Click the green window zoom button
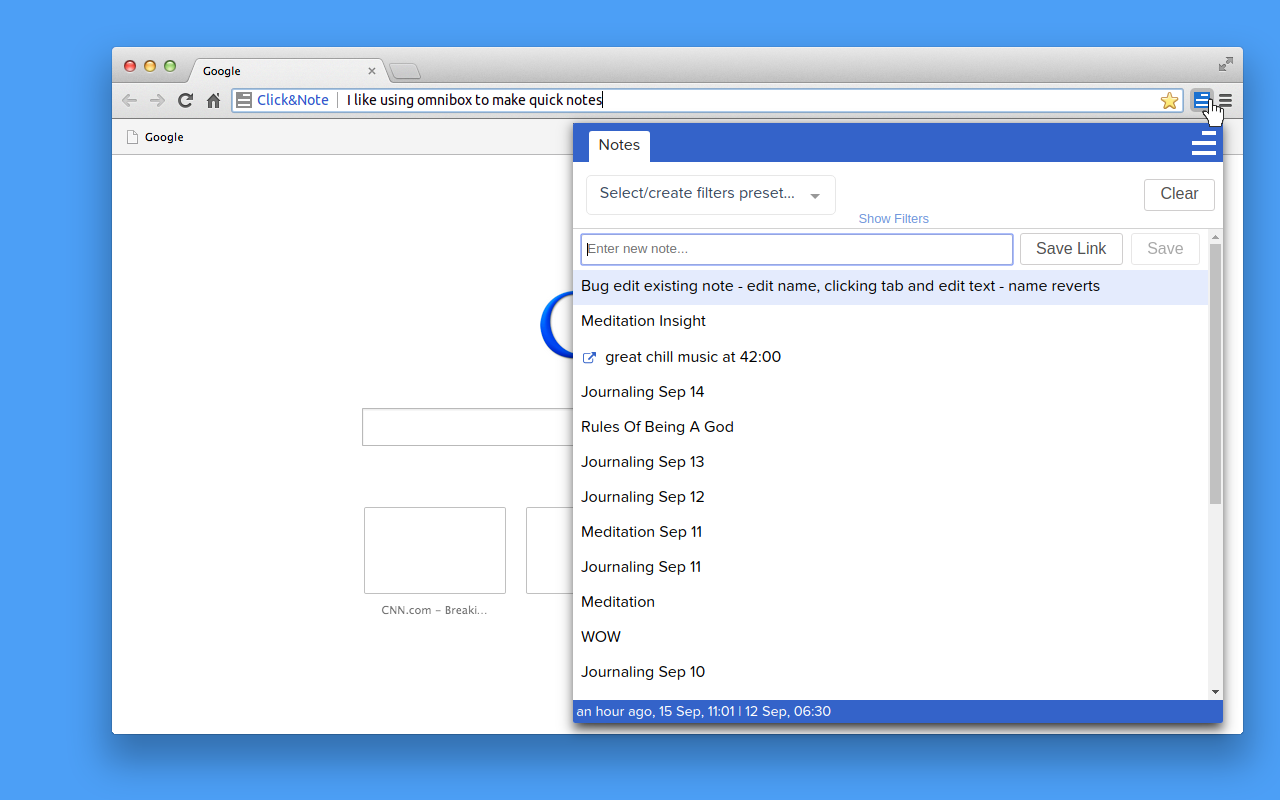 coord(170,66)
